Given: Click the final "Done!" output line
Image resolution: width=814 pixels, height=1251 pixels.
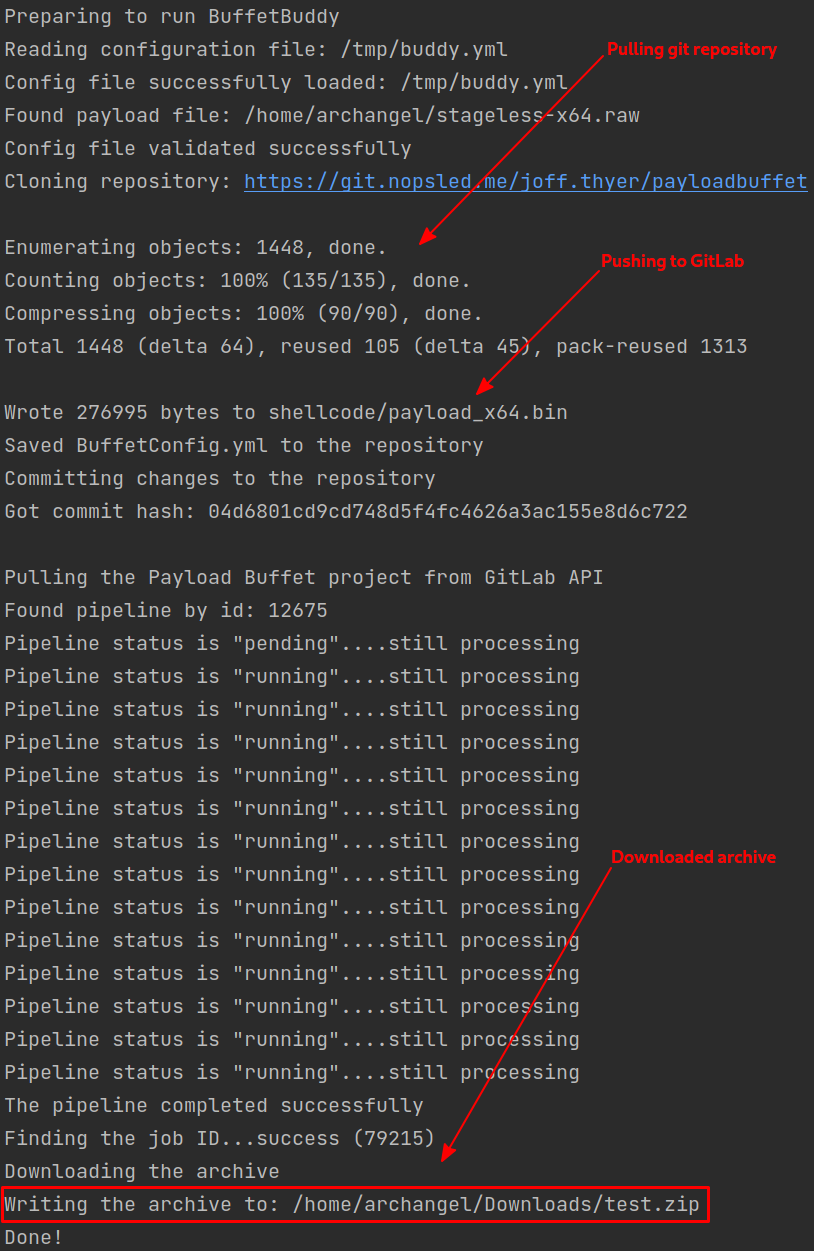Looking at the screenshot, I should click(34, 1237).
